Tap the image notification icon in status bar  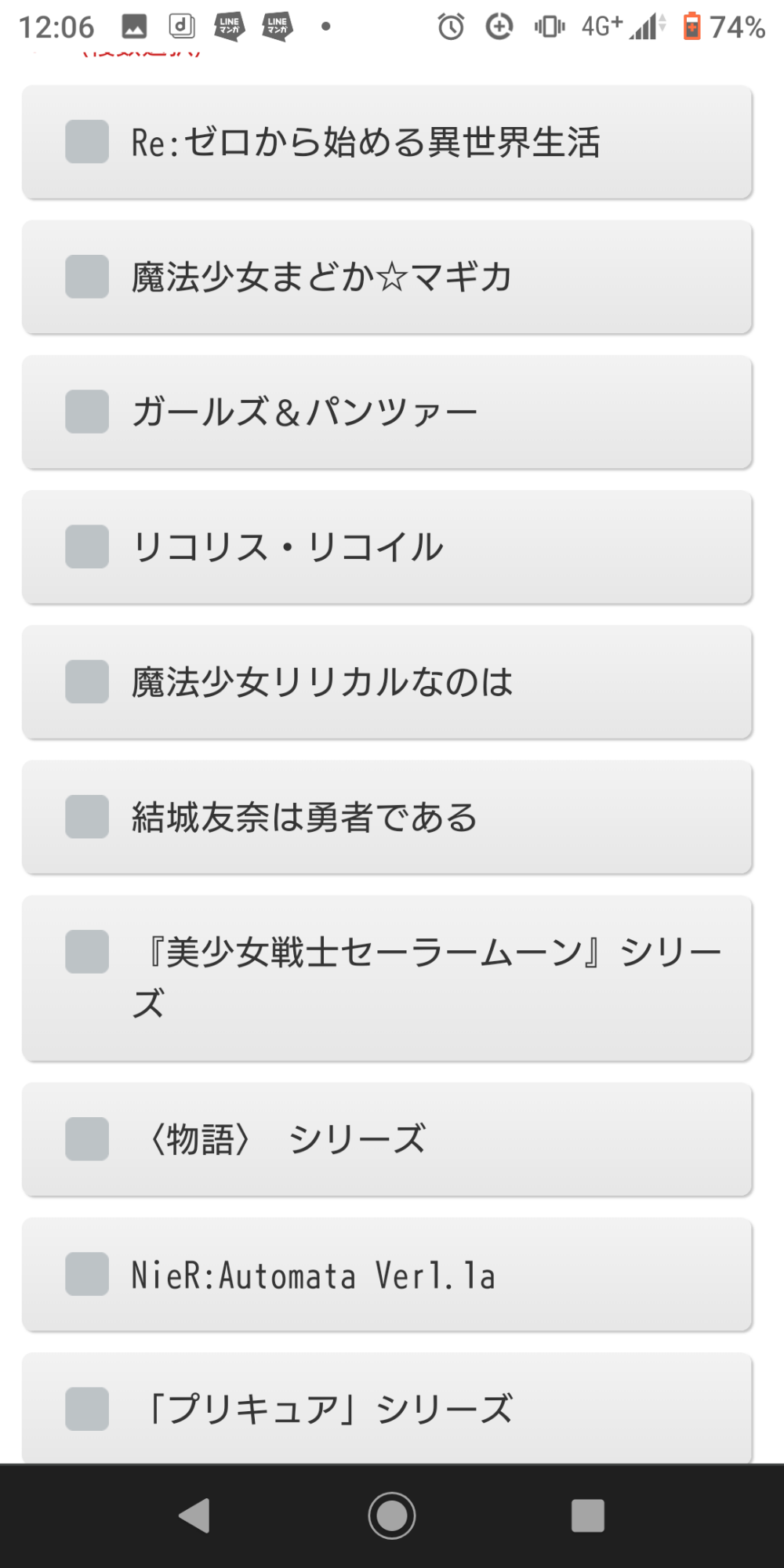click(134, 27)
